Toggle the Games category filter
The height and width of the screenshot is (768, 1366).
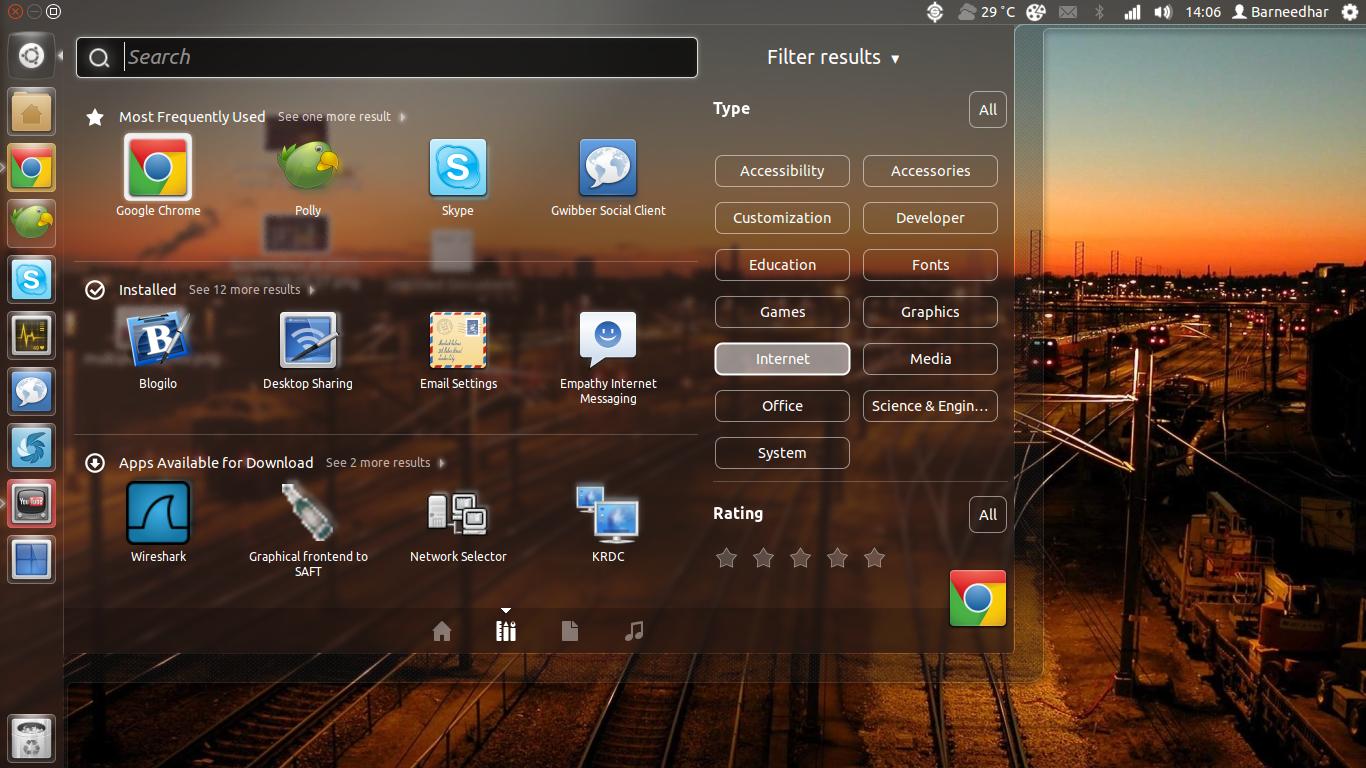(782, 312)
